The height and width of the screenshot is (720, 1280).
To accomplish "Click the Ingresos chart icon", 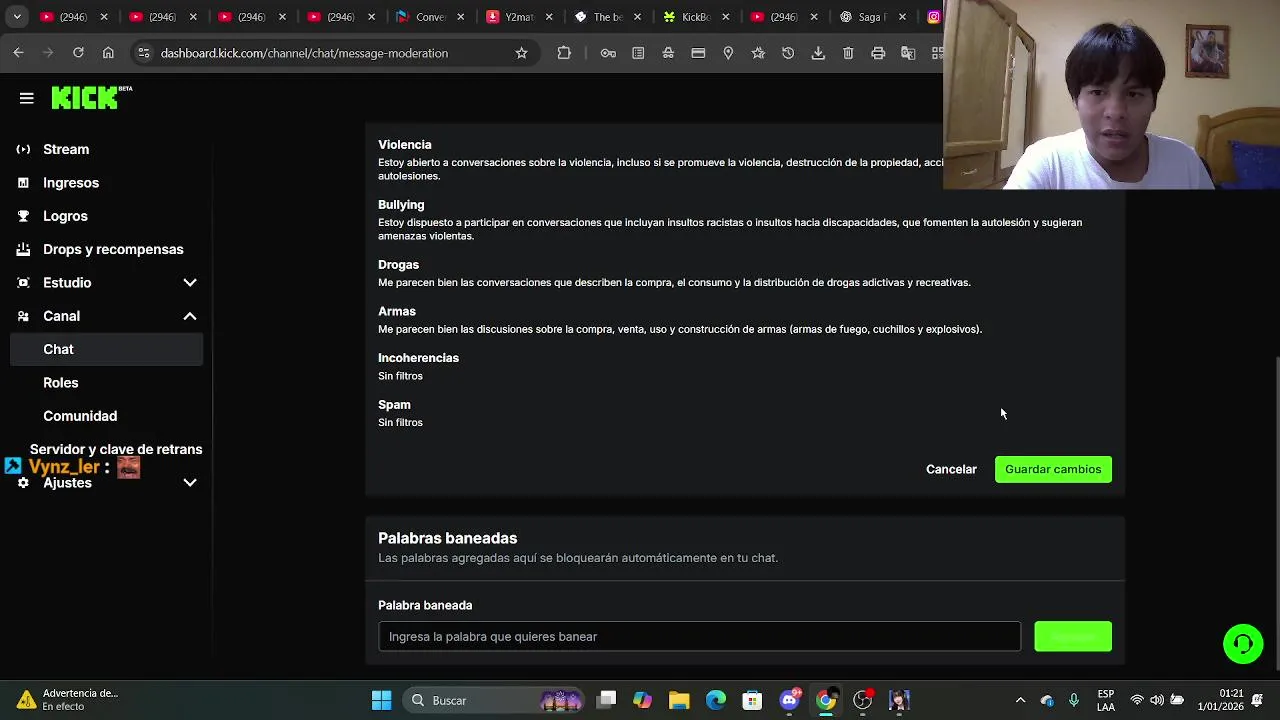I will pyautogui.click(x=23, y=183).
